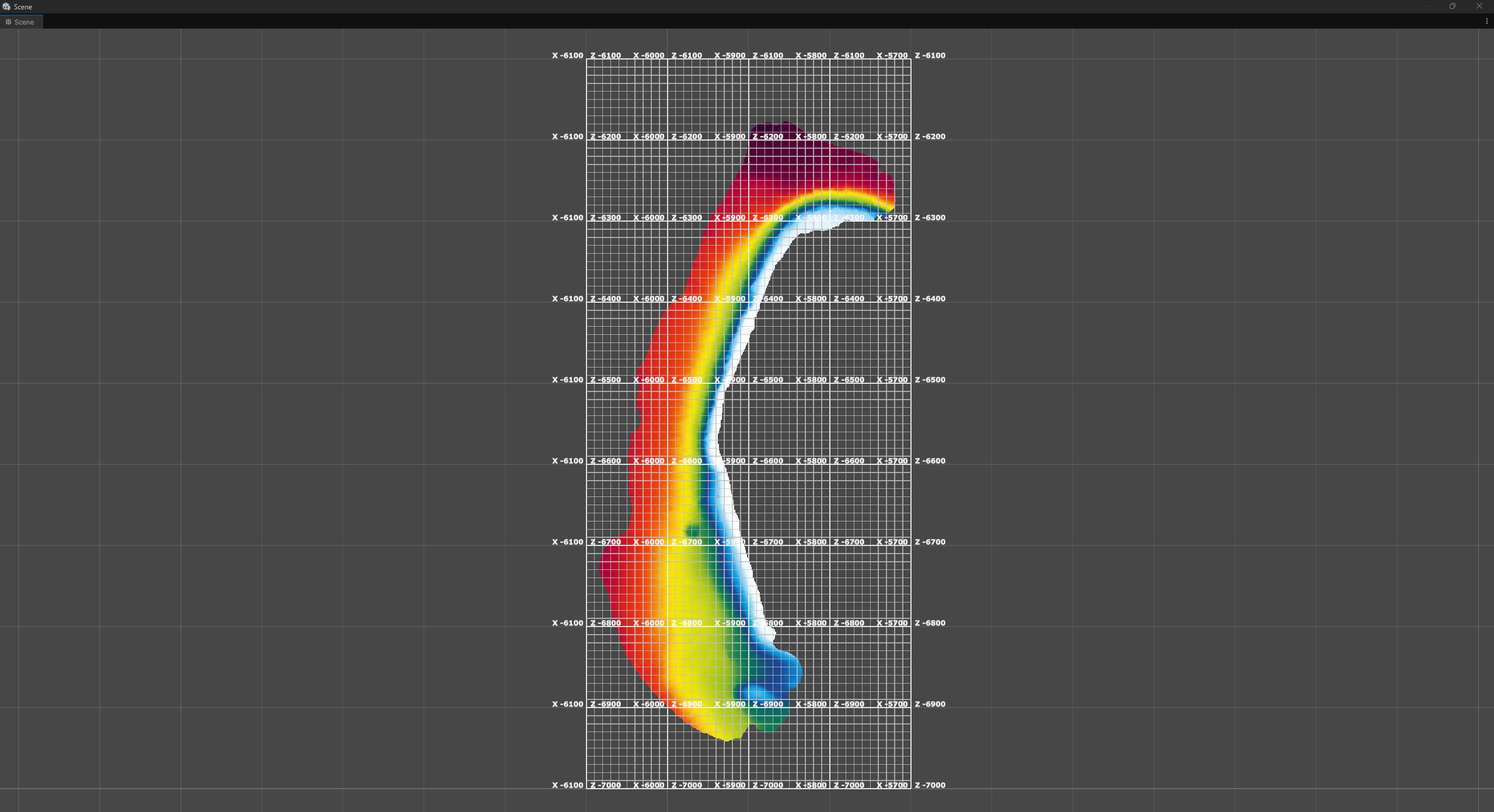
Task: Click the Scene window title text
Action: [23, 7]
